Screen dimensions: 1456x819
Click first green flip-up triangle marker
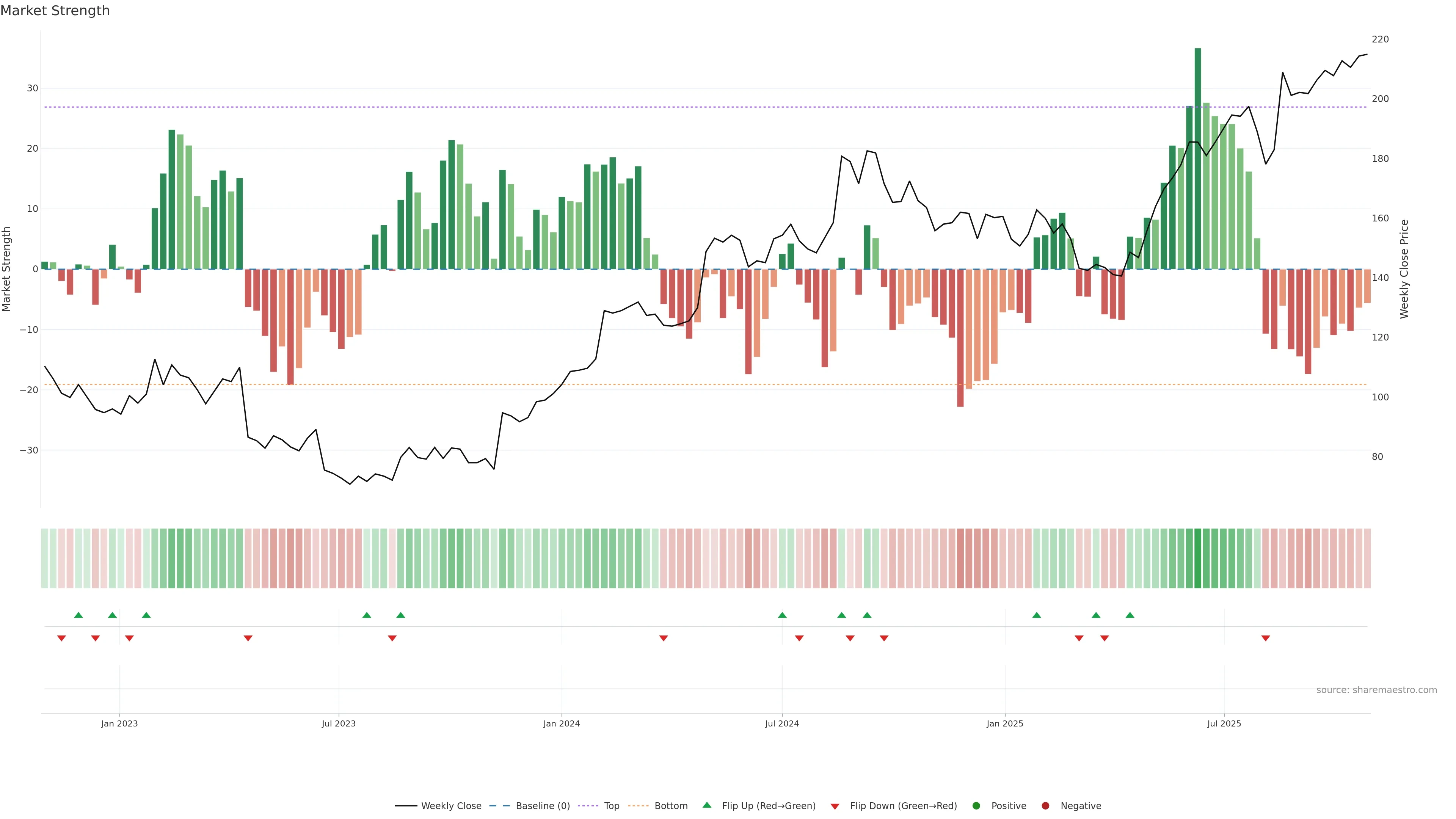click(x=78, y=615)
